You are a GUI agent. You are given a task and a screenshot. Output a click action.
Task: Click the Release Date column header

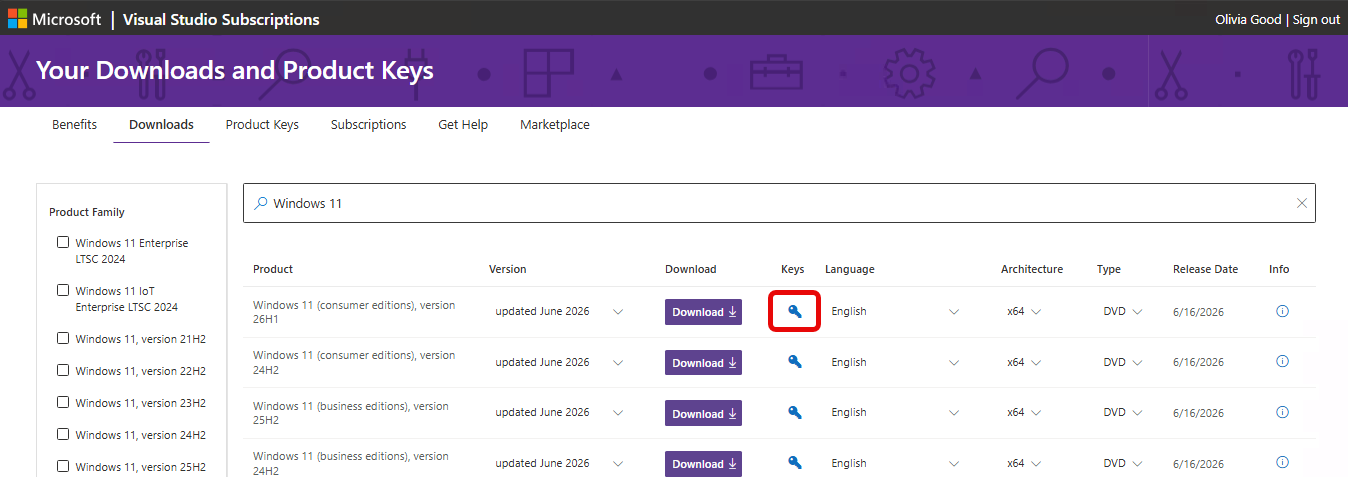pos(1205,269)
